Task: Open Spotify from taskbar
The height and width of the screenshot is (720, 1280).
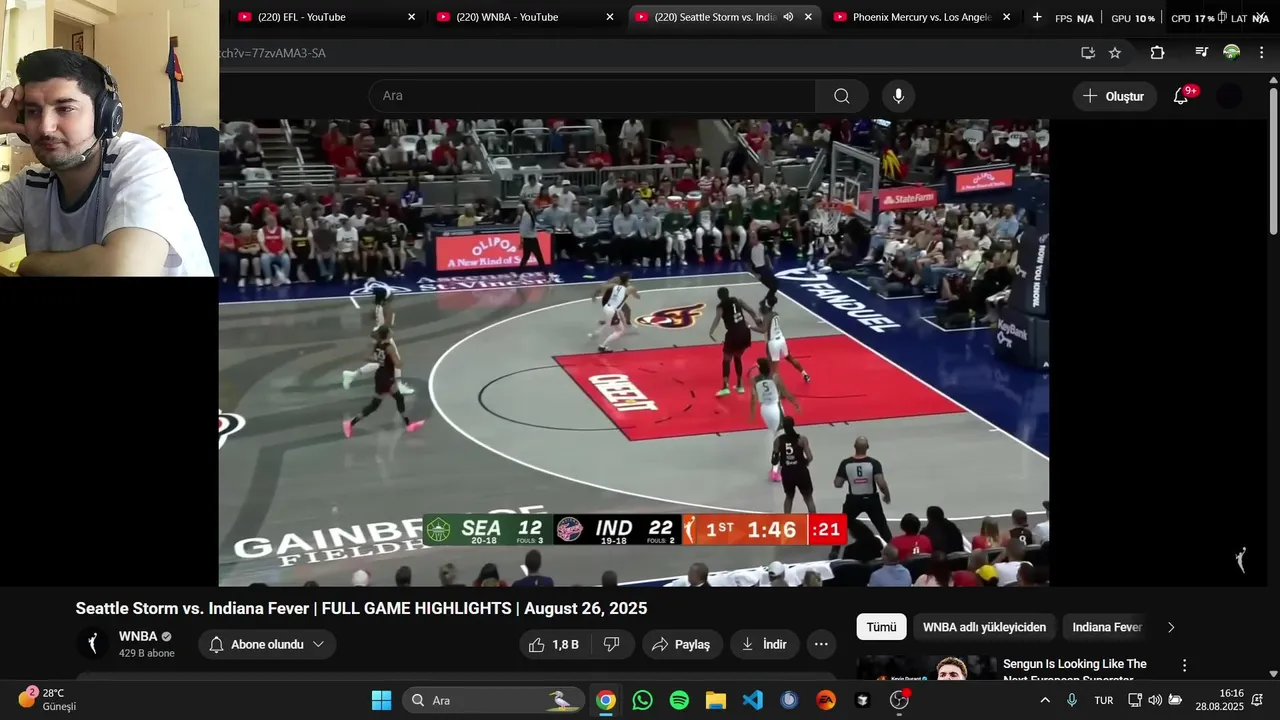Action: pos(679,700)
